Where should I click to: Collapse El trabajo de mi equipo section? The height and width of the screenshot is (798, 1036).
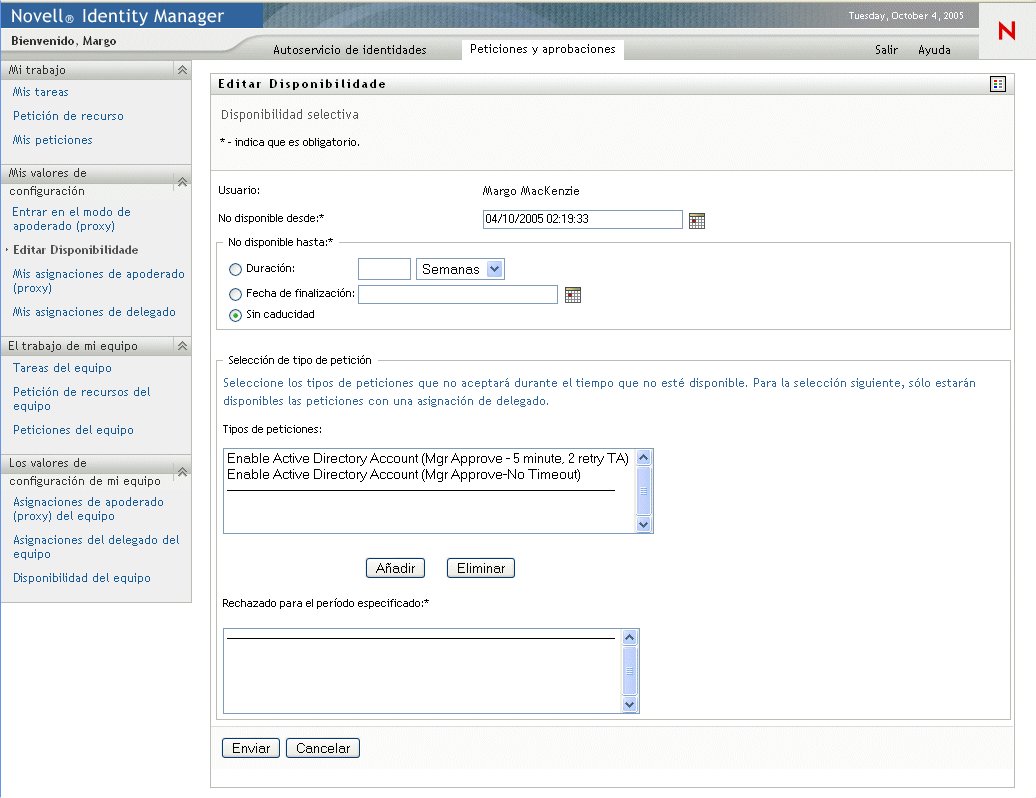tap(182, 346)
